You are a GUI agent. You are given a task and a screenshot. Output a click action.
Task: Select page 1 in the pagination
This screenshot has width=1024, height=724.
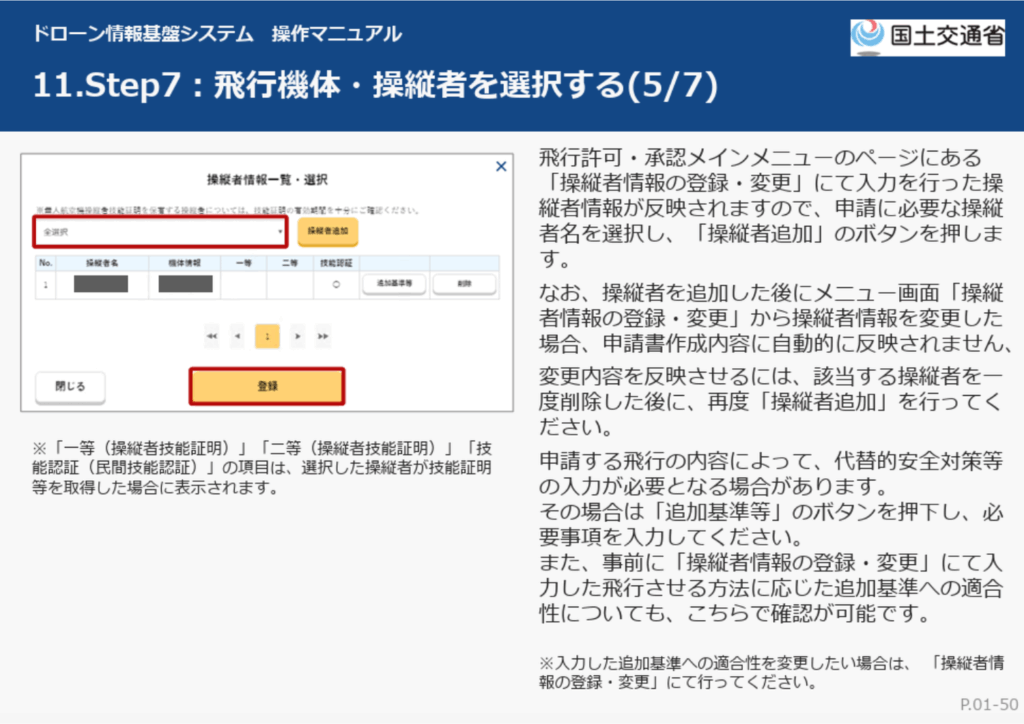[x=267, y=337]
